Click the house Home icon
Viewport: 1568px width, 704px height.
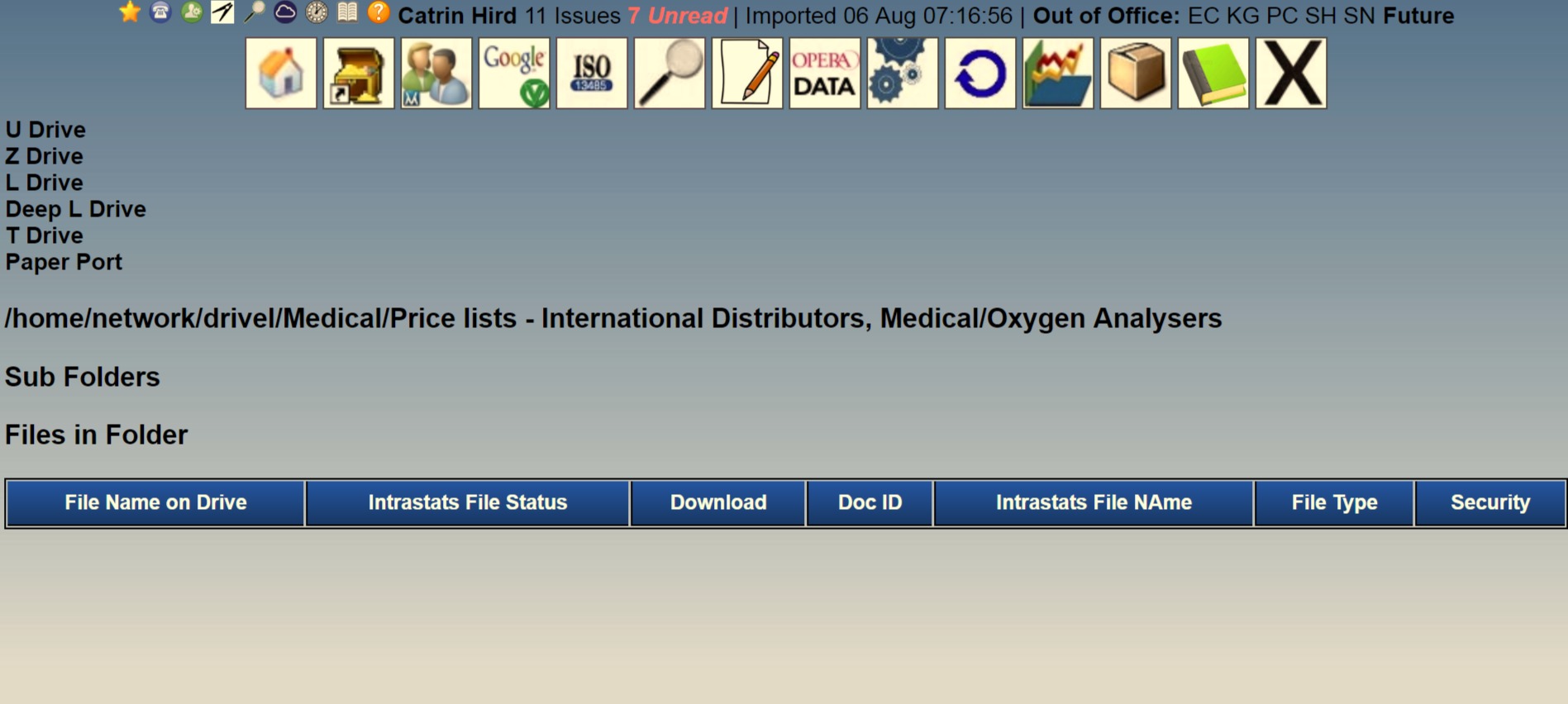point(281,74)
